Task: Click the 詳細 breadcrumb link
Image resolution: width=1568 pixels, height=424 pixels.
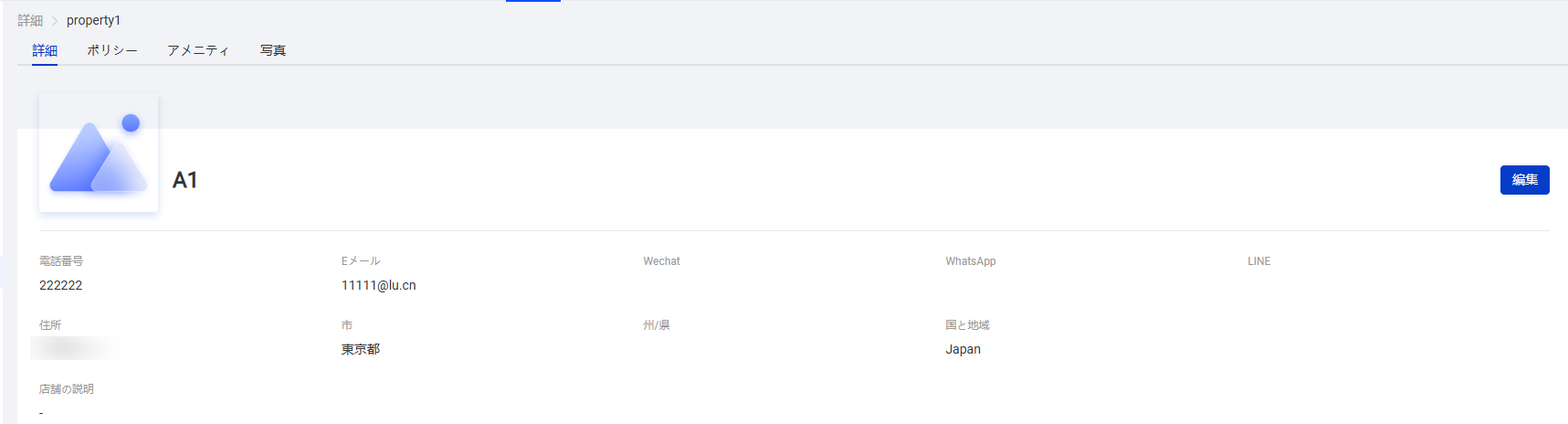Action: 30,20
